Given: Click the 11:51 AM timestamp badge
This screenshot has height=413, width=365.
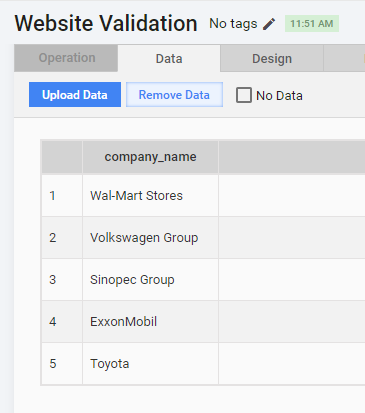Looking at the screenshot, I should pos(312,24).
